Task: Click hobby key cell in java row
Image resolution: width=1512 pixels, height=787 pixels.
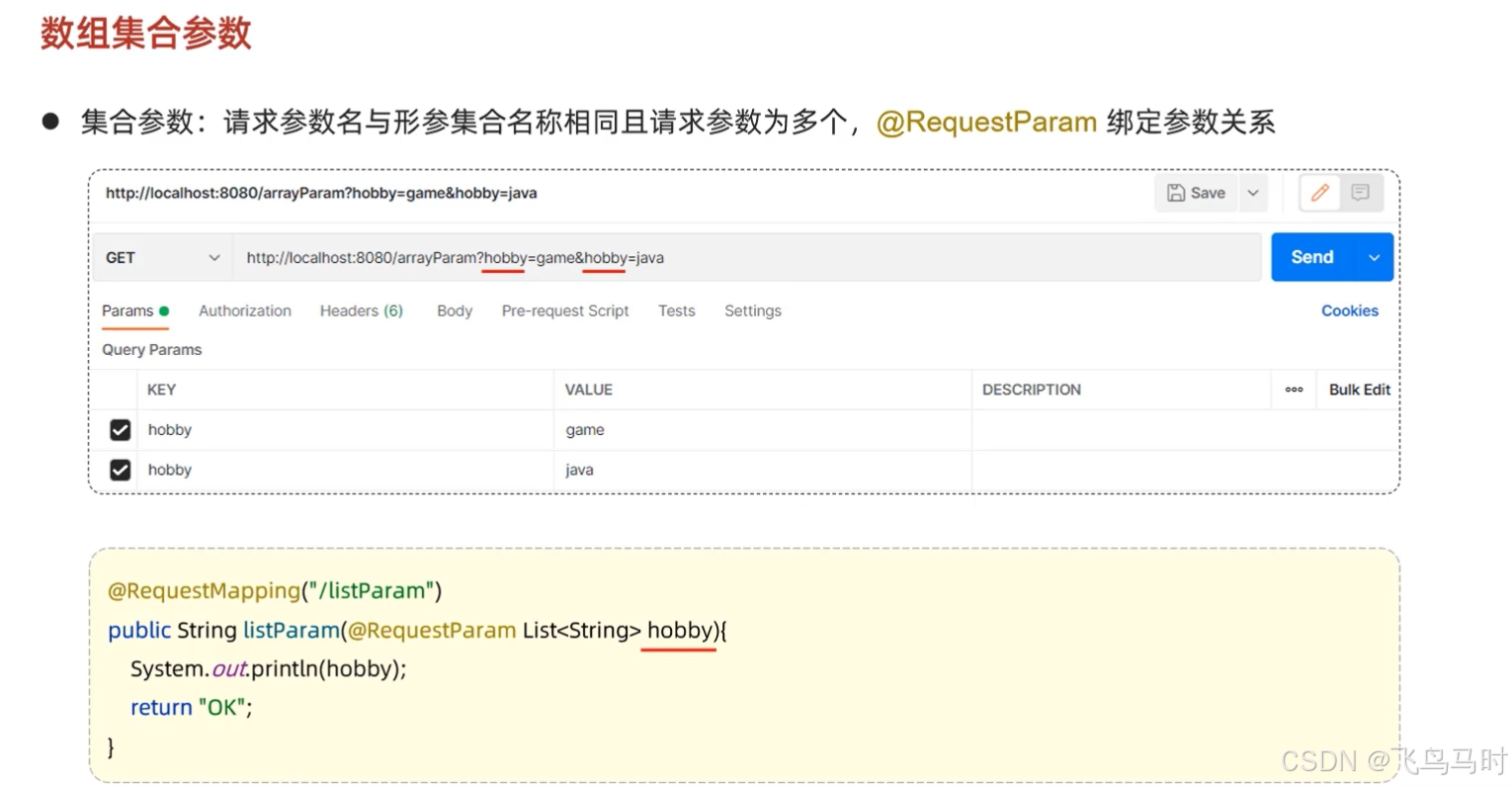Action: click(345, 470)
